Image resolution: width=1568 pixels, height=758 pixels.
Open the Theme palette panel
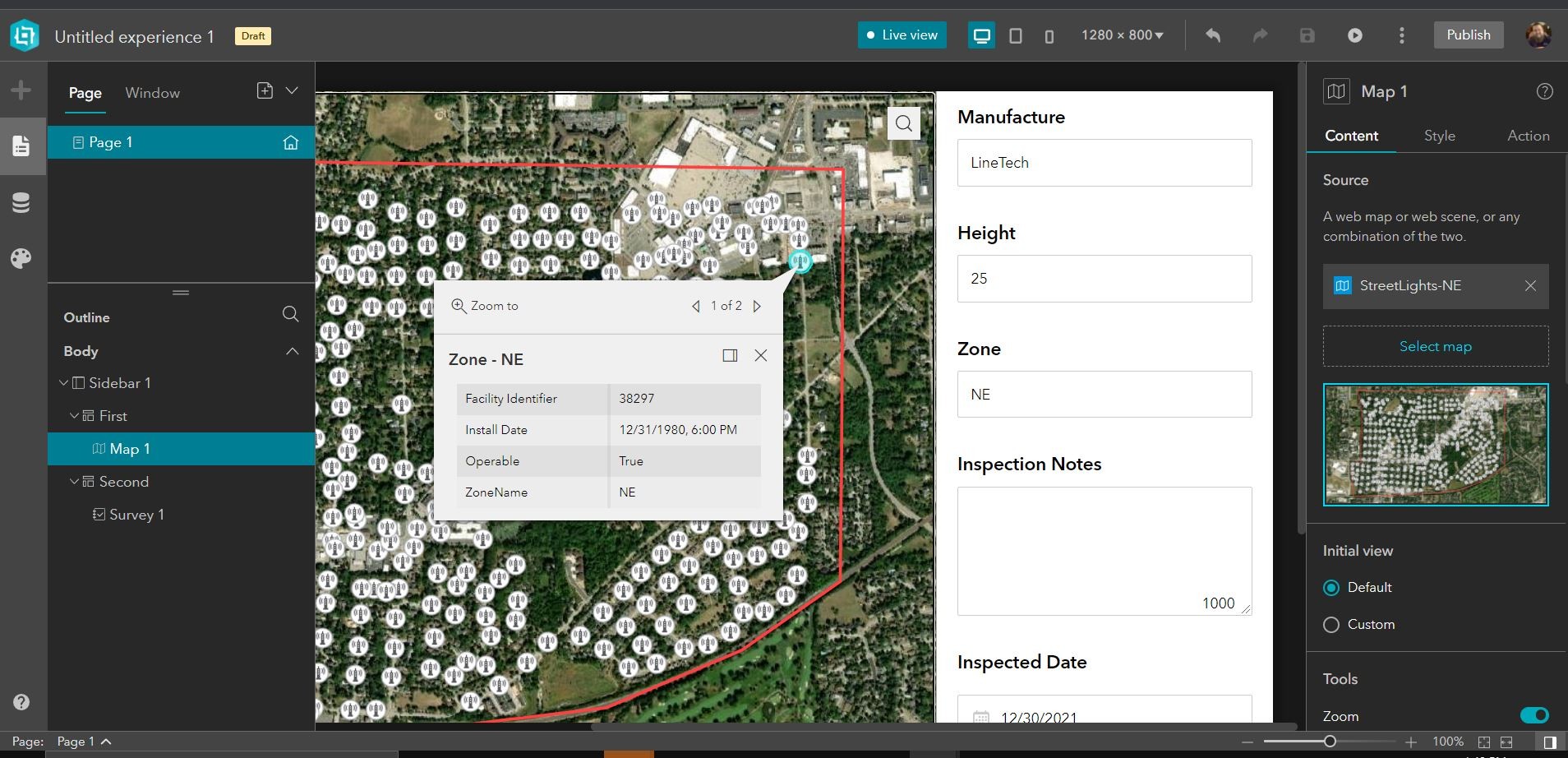point(21,259)
